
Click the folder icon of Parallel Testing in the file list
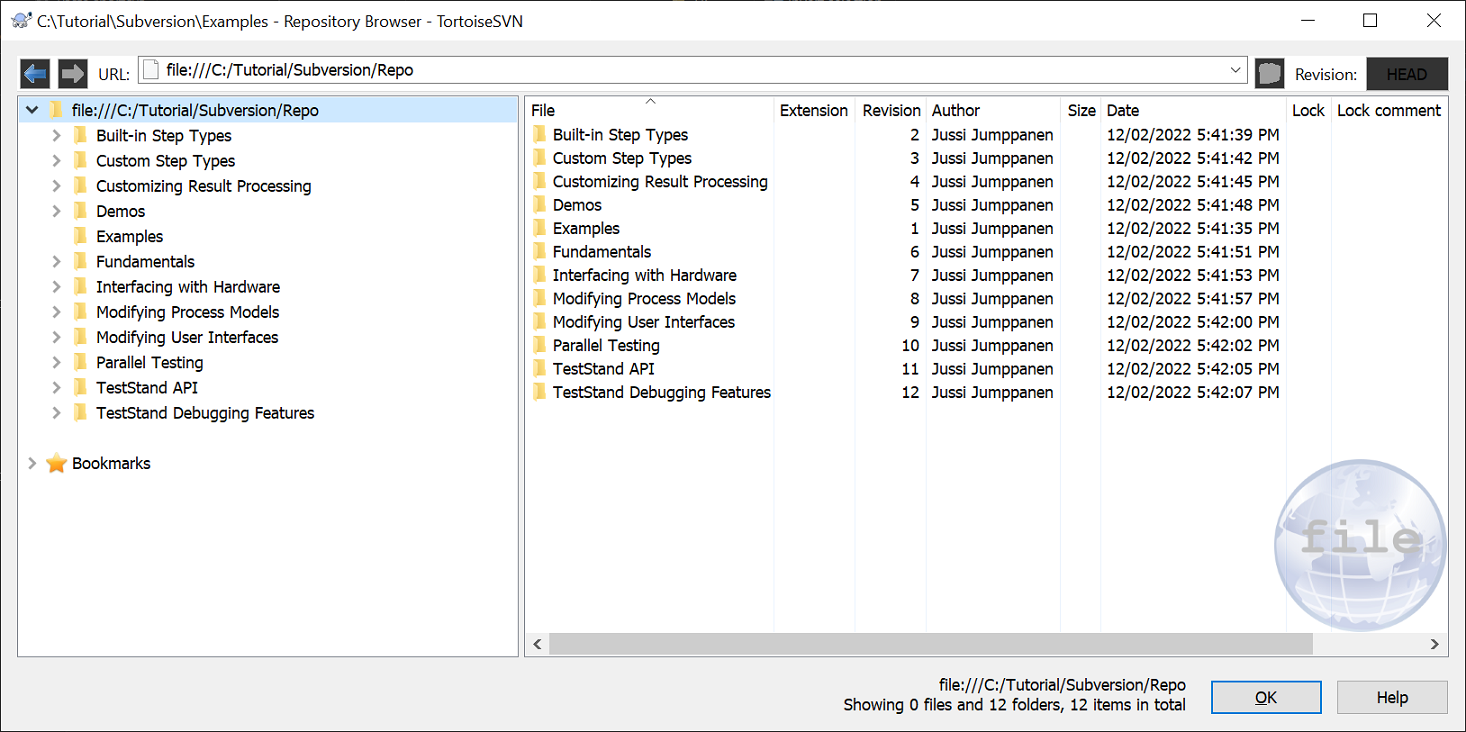(539, 345)
